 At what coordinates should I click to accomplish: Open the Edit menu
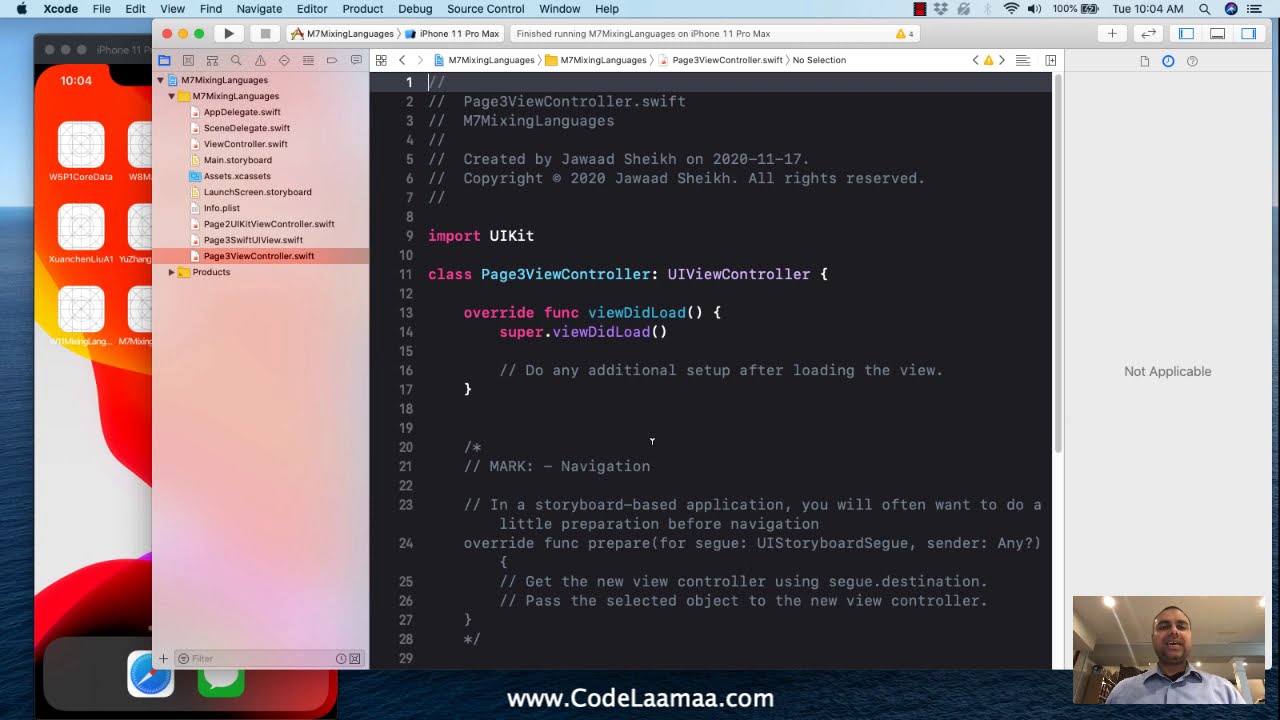tap(135, 9)
